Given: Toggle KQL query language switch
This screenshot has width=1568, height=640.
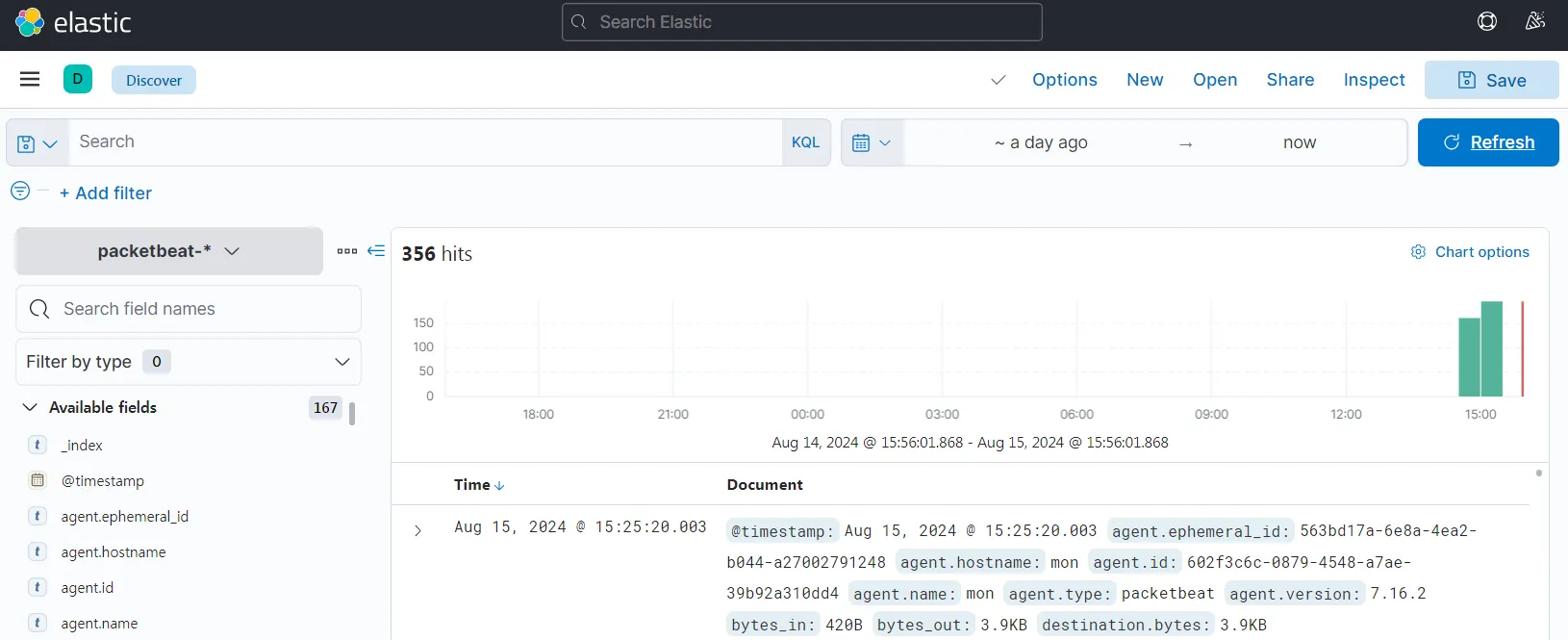Looking at the screenshot, I should click(805, 142).
